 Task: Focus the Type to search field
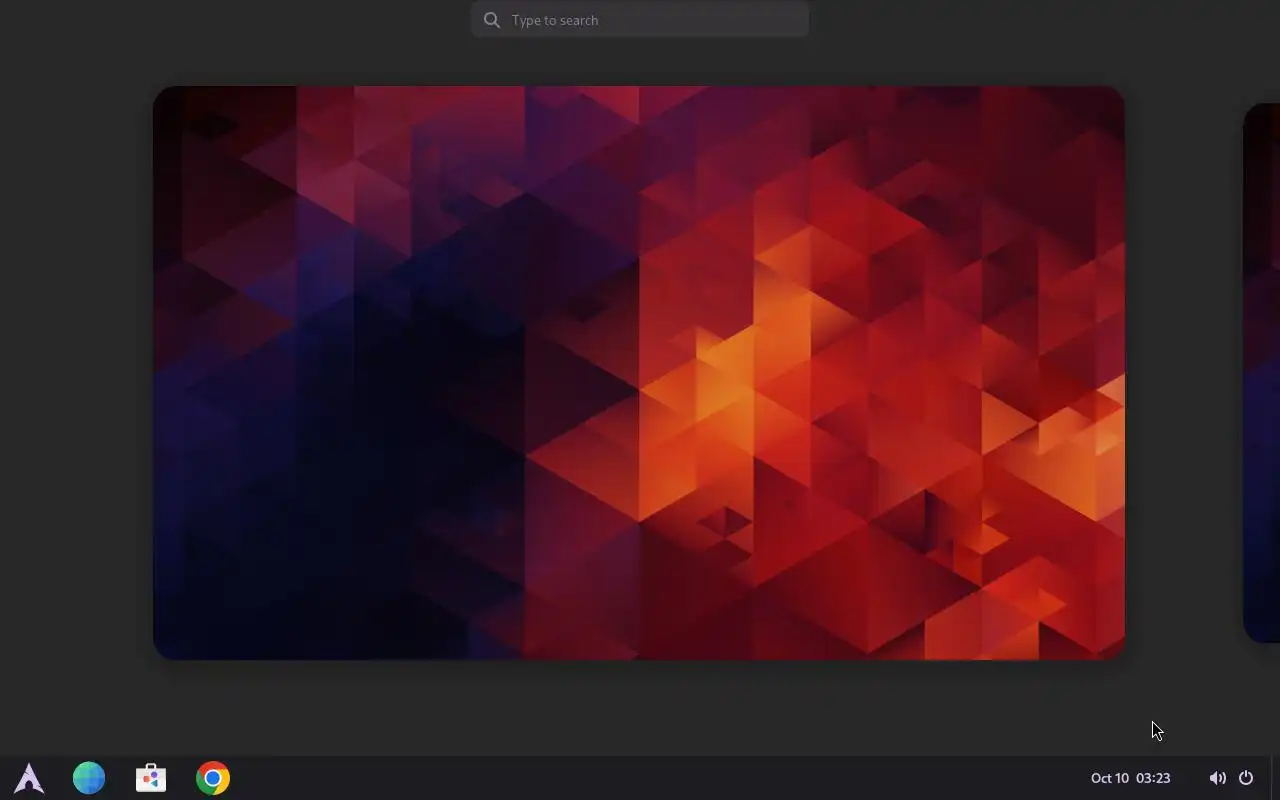pyautogui.click(x=640, y=20)
